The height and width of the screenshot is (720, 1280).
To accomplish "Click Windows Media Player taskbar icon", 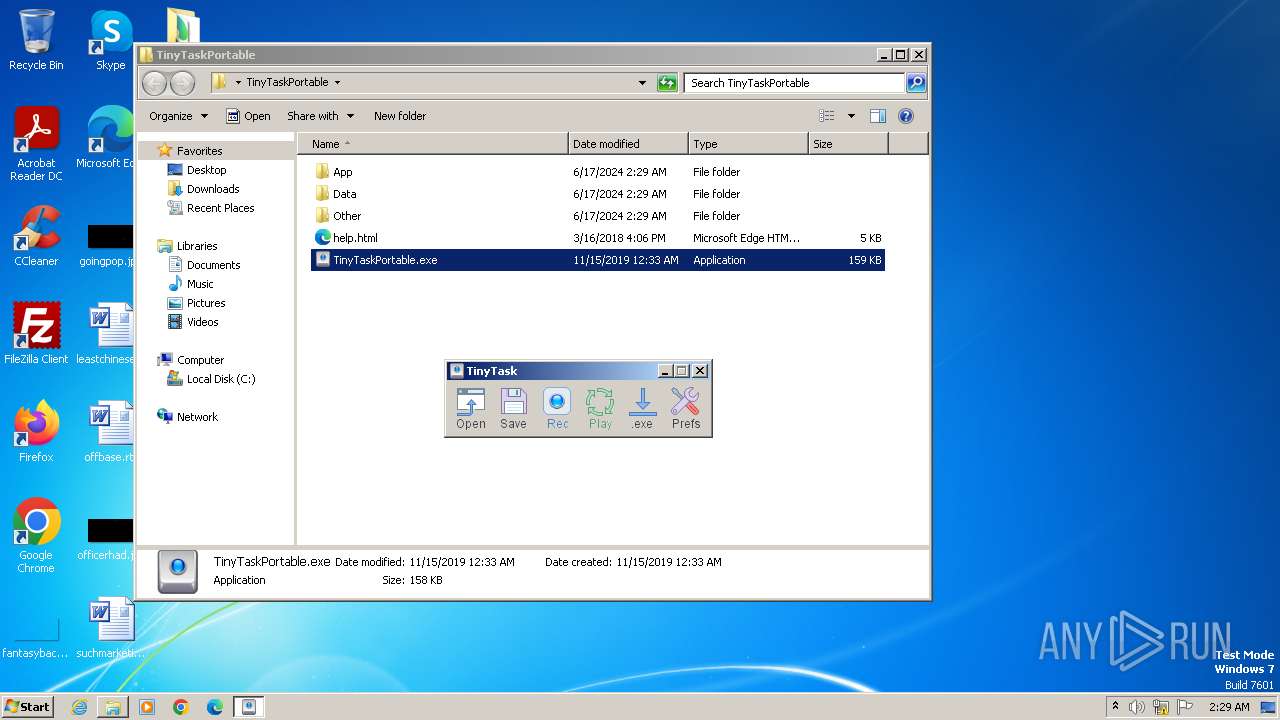I will [147, 707].
